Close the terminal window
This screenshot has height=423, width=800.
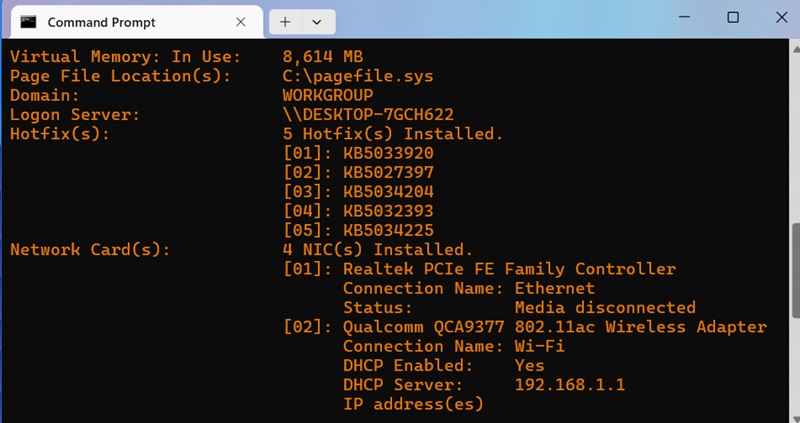point(781,18)
